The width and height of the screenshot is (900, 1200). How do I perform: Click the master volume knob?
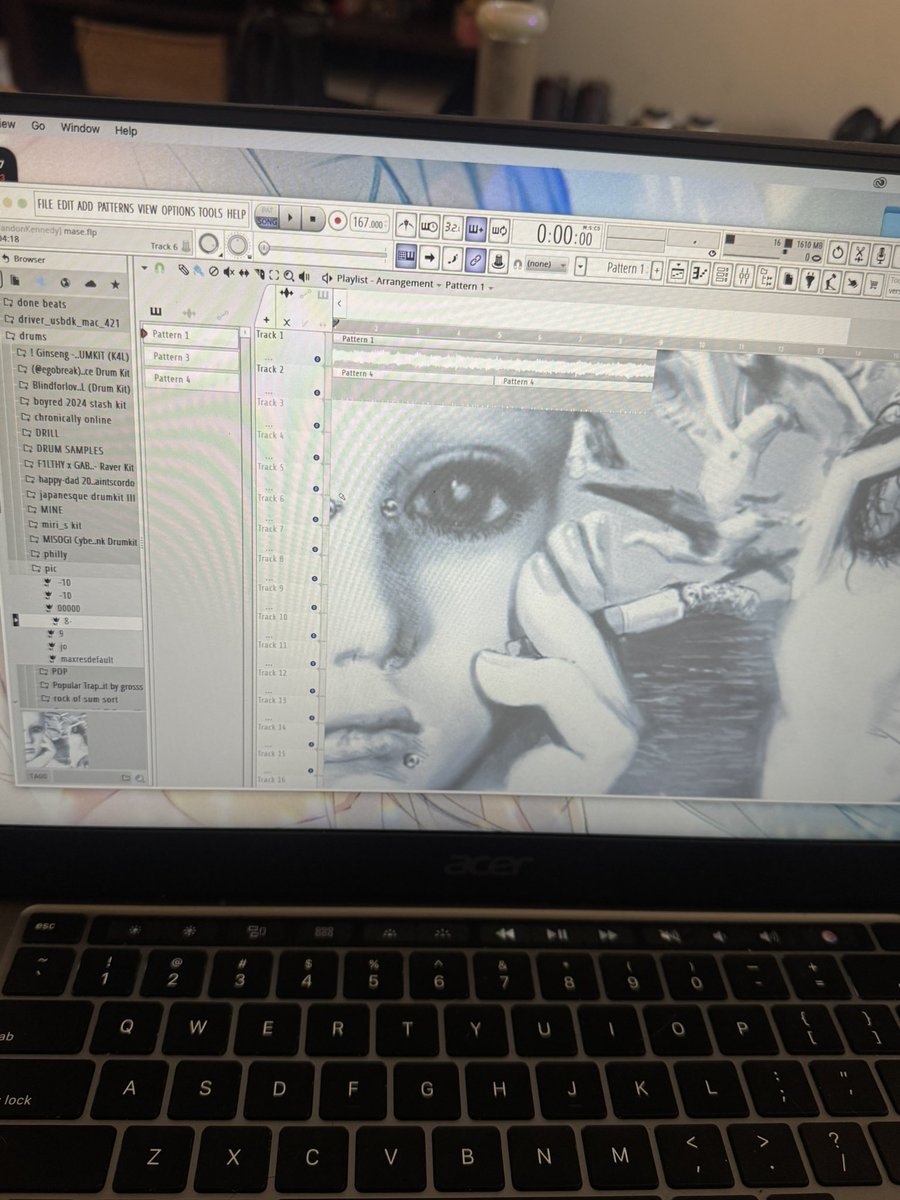(x=207, y=243)
